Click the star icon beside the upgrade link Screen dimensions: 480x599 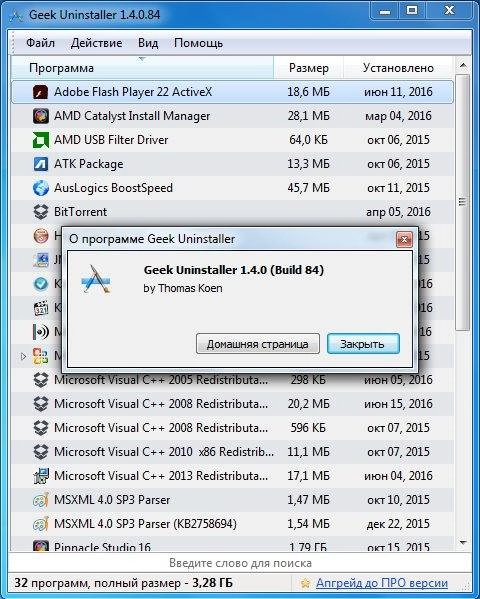tap(305, 583)
